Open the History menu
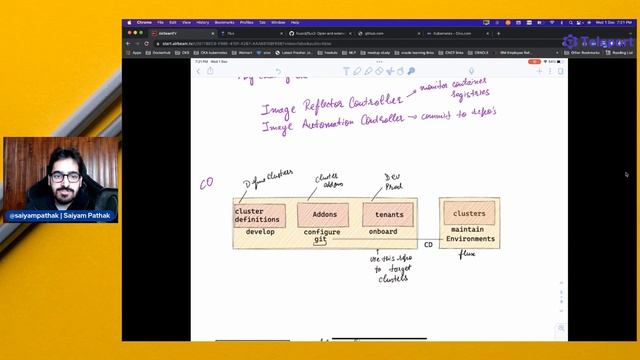 click(202, 23)
